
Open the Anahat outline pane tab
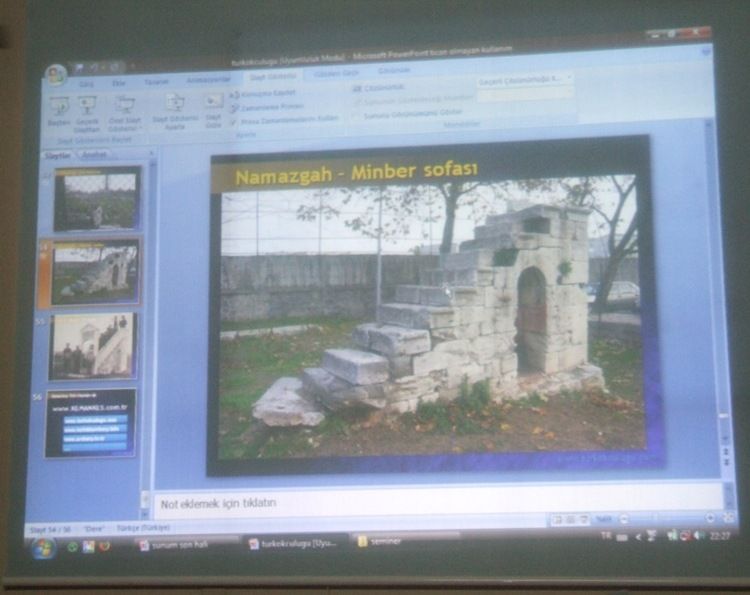point(94,155)
